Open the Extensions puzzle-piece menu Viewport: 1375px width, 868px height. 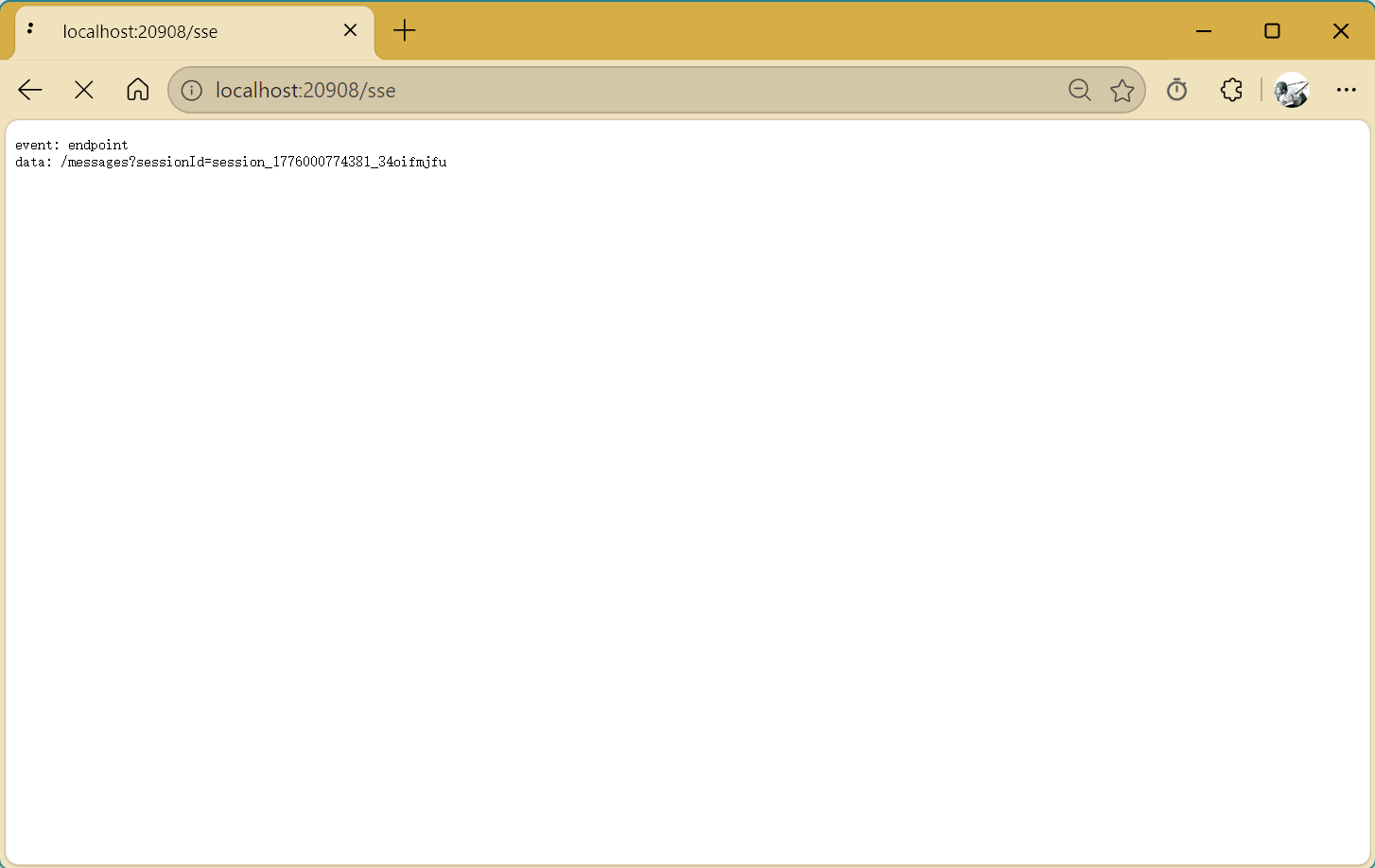[x=1231, y=90]
